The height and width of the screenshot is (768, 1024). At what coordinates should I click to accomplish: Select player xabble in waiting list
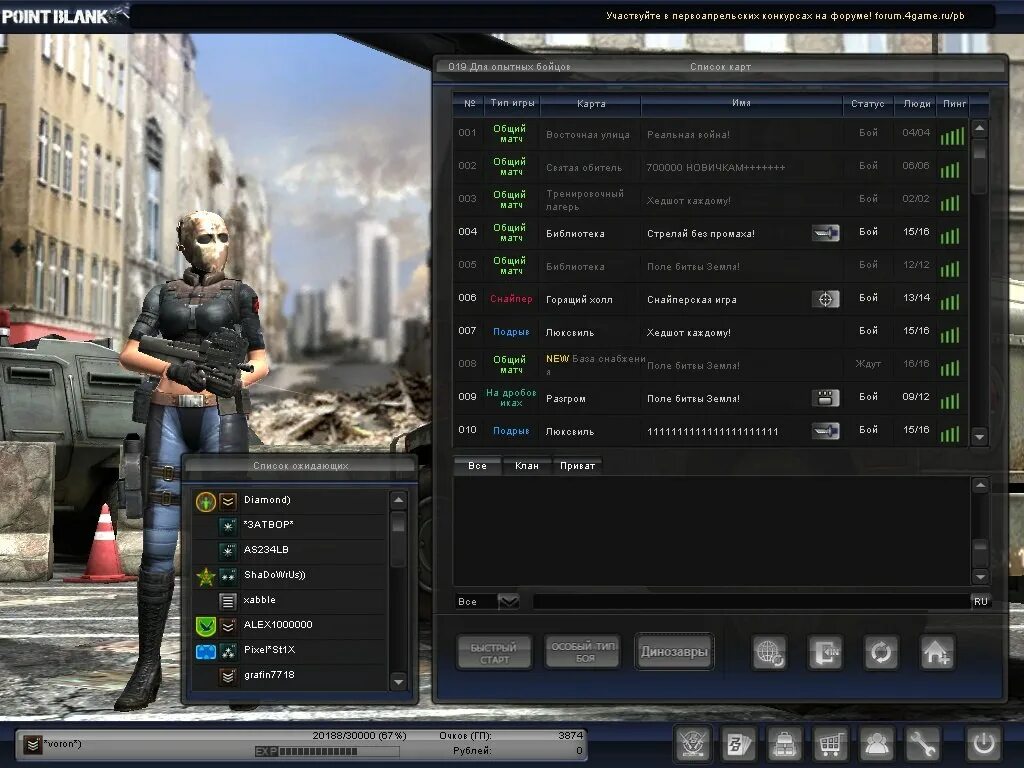[x=291, y=600]
